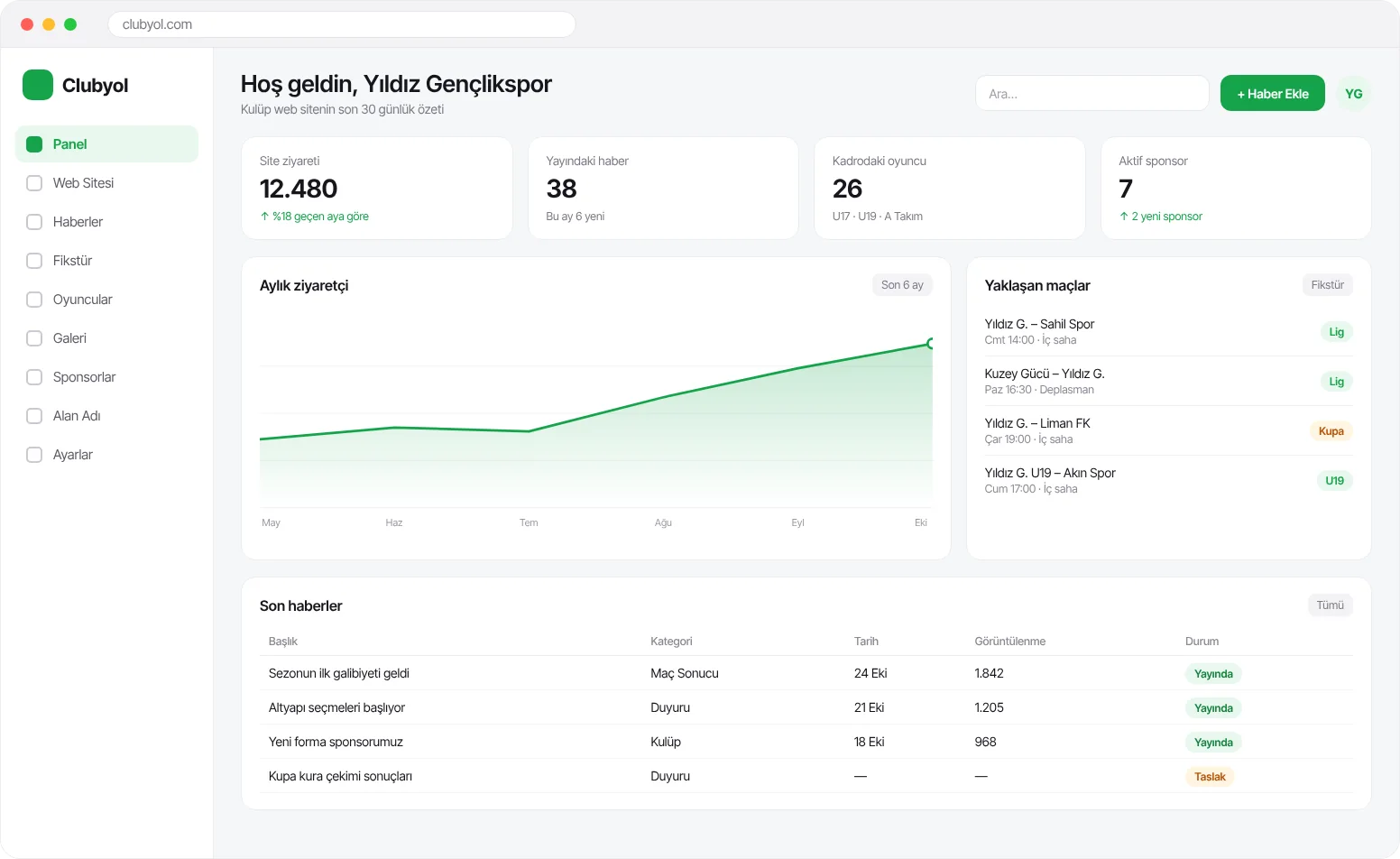The image size is (1400, 859).
Task: Open the Son 6 ay range selector
Action: (902, 285)
